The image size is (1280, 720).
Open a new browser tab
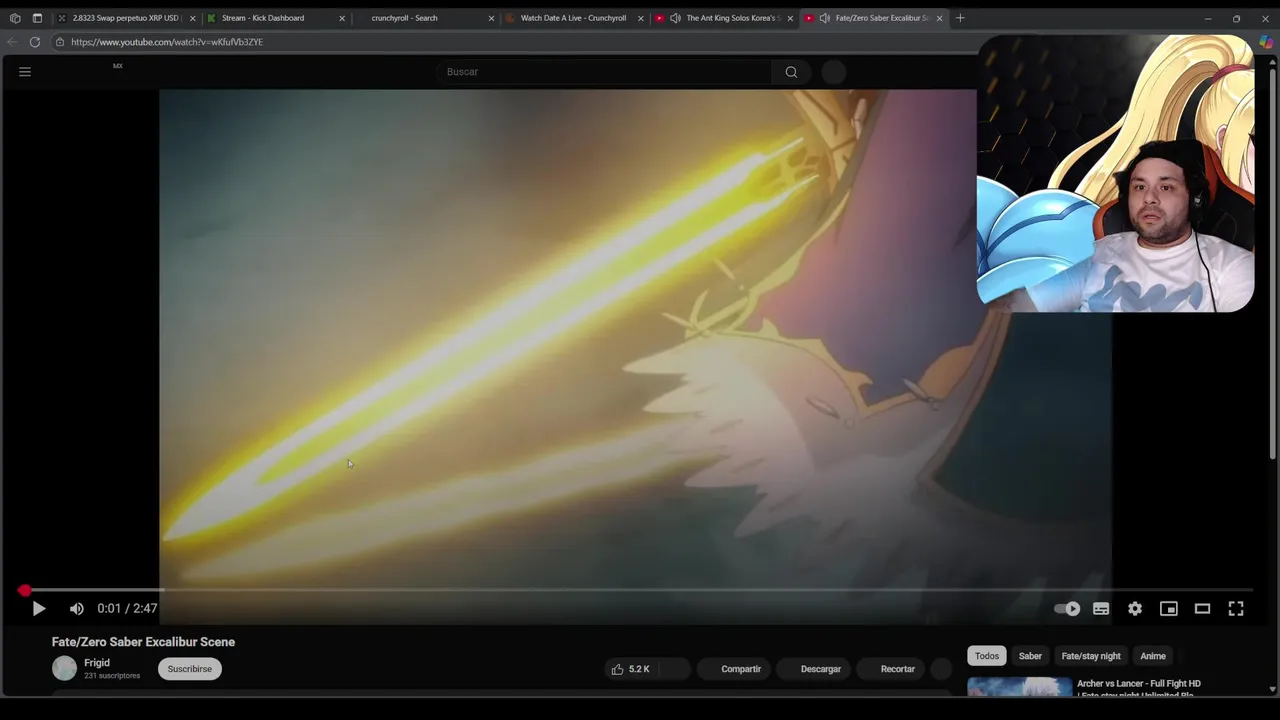(960, 18)
